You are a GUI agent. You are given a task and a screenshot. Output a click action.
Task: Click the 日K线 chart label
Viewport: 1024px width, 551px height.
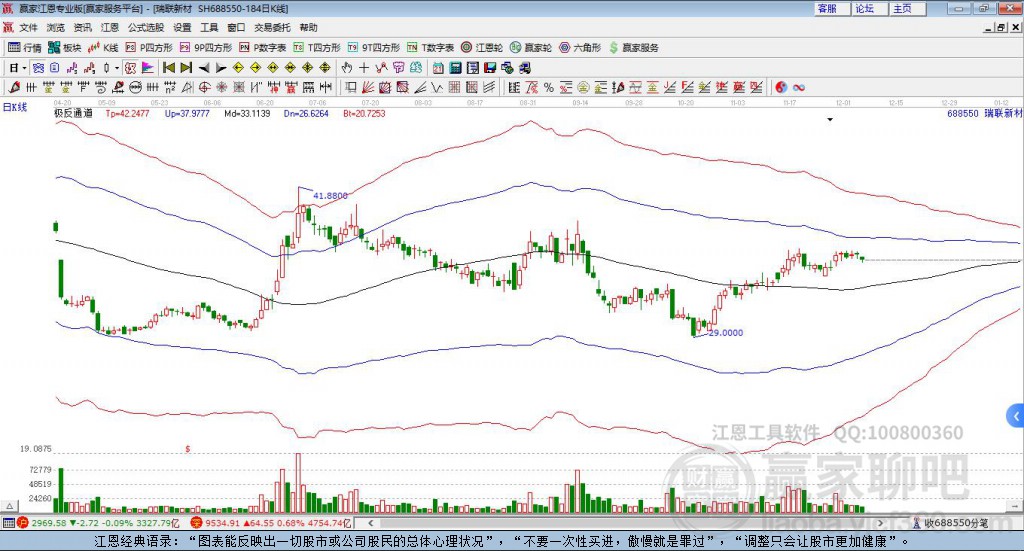14,107
